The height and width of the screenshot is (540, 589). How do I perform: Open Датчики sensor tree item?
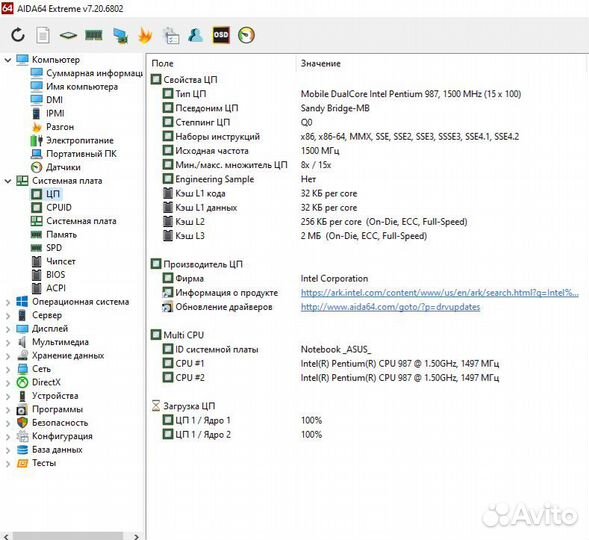click(56, 167)
